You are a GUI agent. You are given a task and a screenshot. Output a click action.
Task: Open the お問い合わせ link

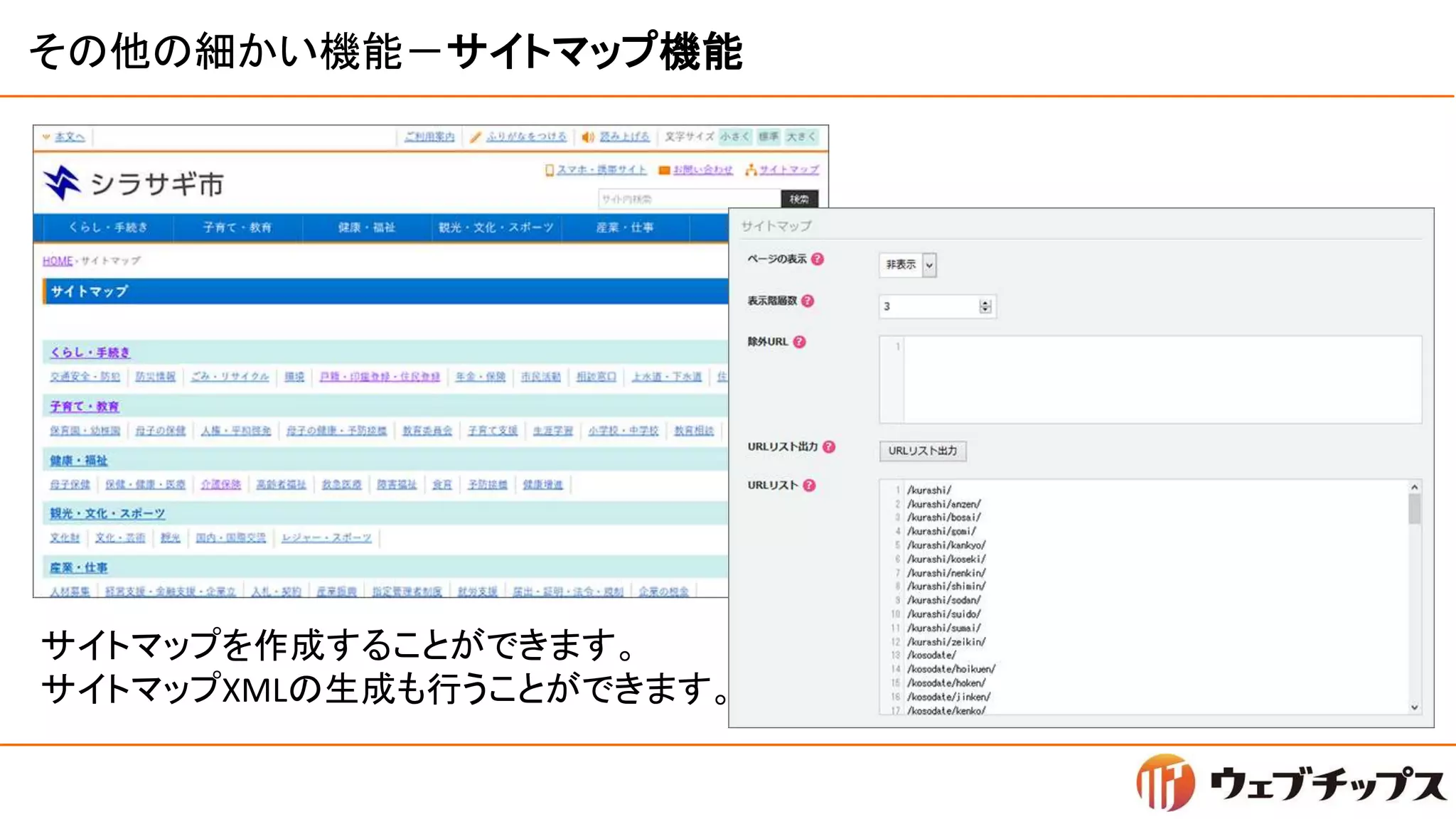click(703, 170)
